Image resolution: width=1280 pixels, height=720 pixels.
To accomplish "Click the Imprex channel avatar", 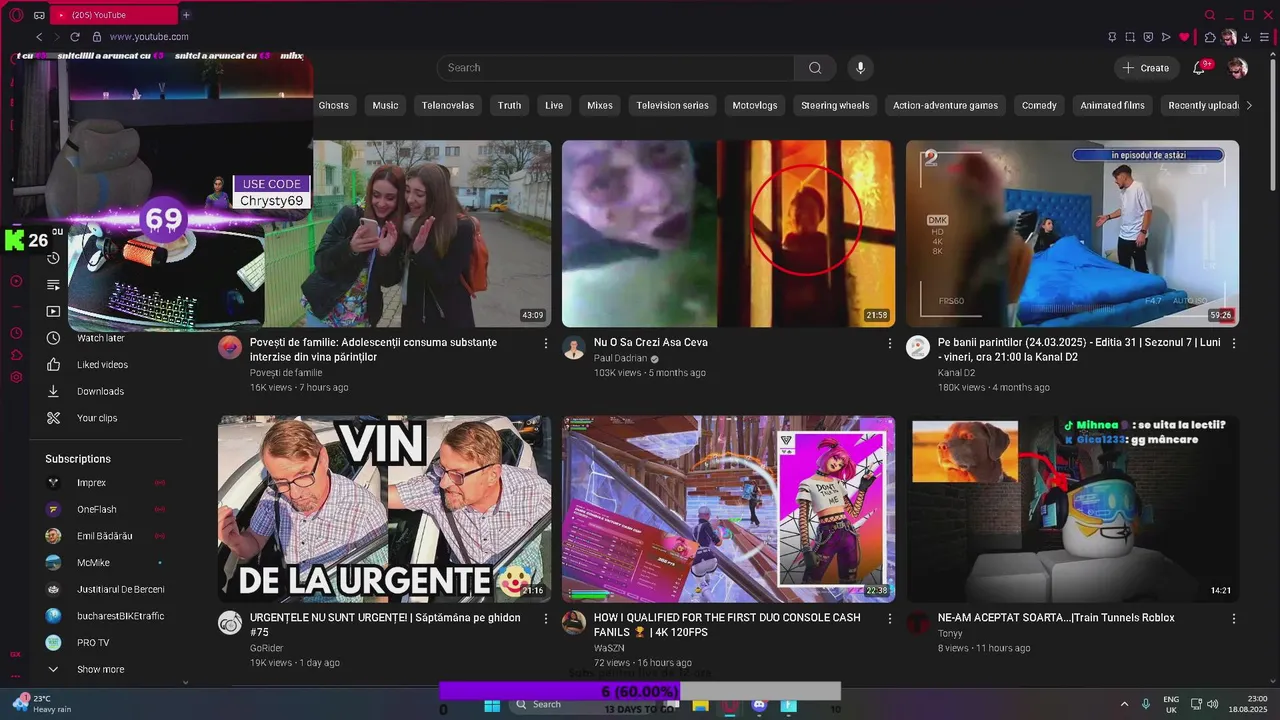I will [54, 483].
